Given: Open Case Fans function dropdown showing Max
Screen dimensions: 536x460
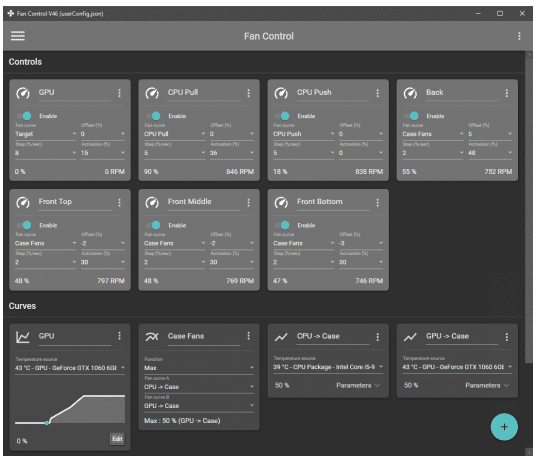Looking at the screenshot, I should coord(199,368).
